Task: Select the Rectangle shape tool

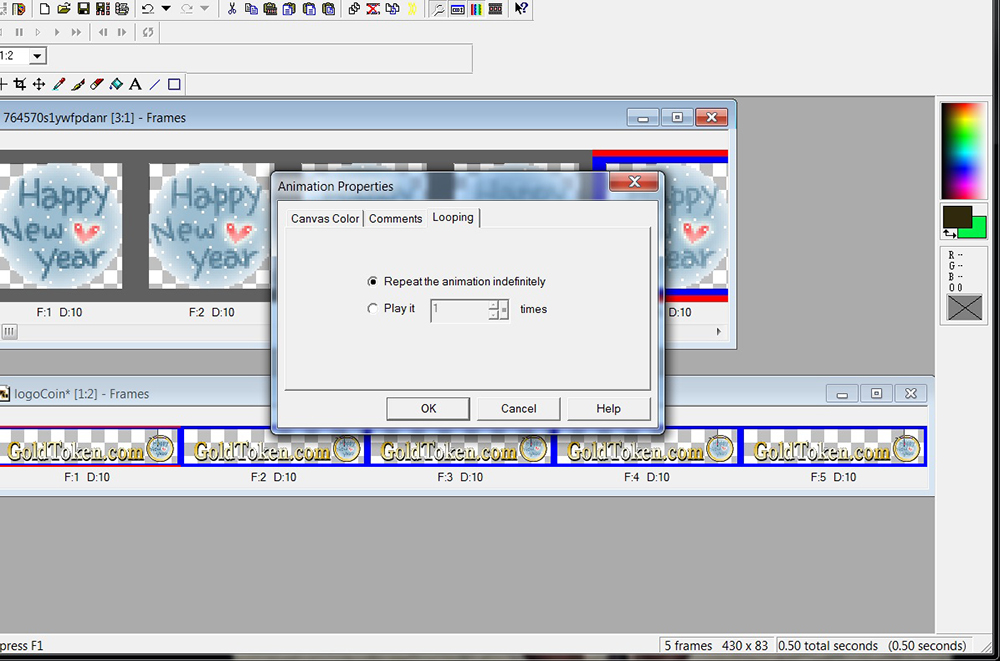Action: 174,85
